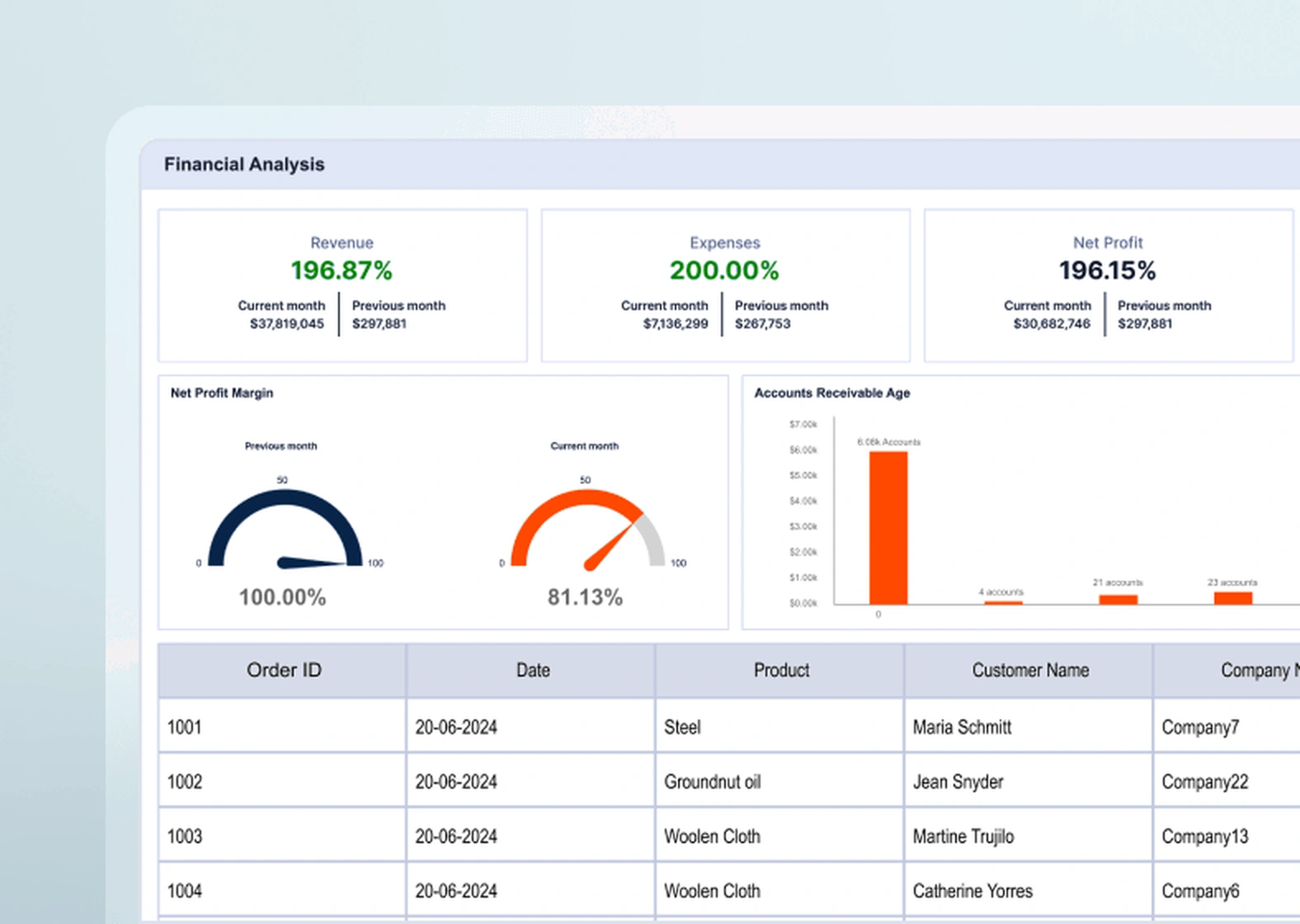Select the Net Profit 196.15% value
Image resolution: width=1300 pixels, height=924 pixels.
pyautogui.click(x=1107, y=271)
